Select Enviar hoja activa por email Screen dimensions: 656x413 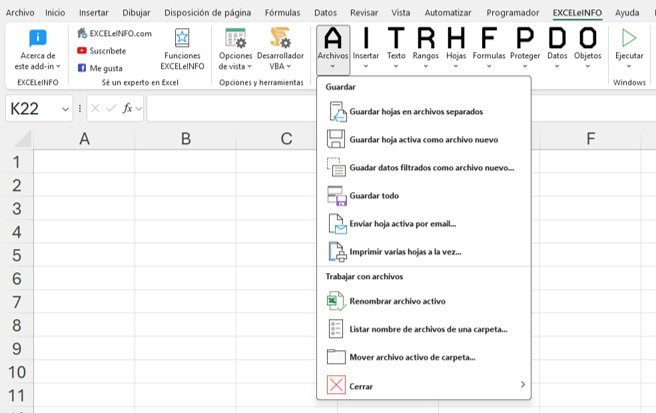pyautogui.click(x=424, y=224)
